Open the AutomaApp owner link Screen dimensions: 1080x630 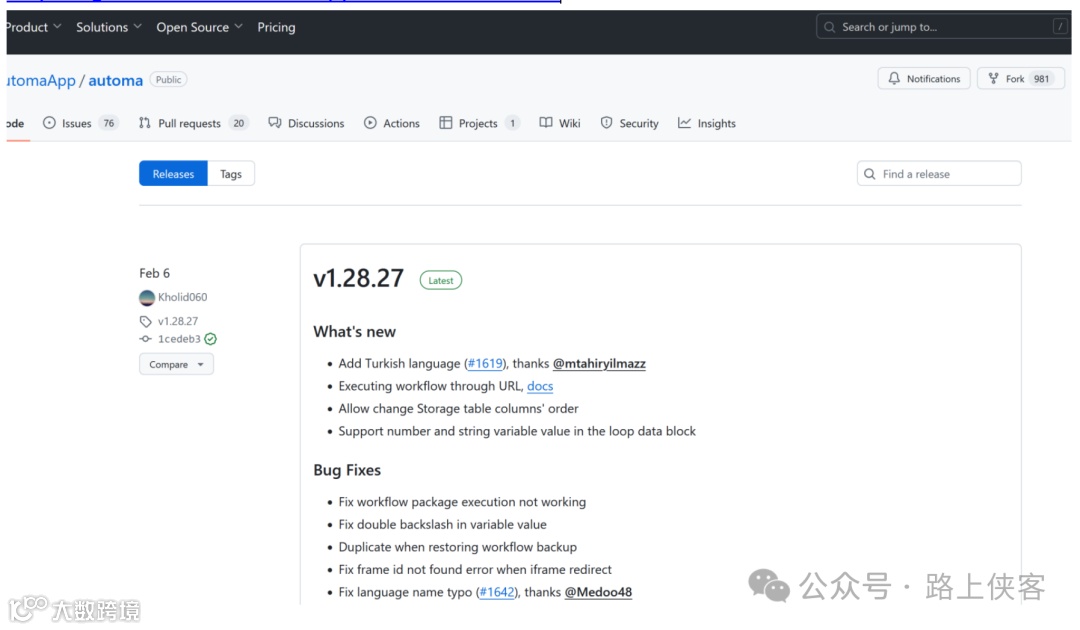tap(41, 80)
